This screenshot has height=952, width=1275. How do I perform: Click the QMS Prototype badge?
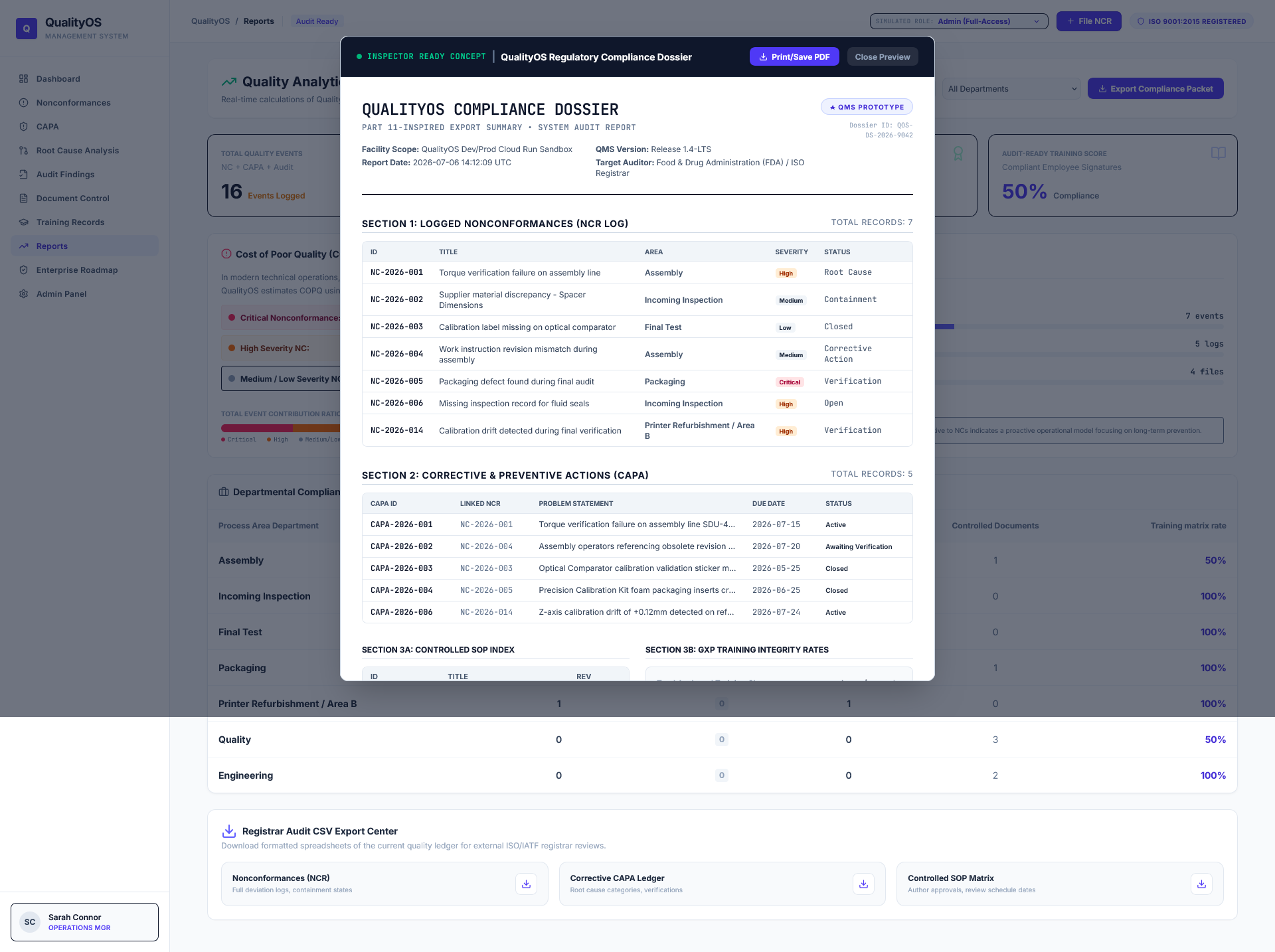pyautogui.click(x=867, y=107)
